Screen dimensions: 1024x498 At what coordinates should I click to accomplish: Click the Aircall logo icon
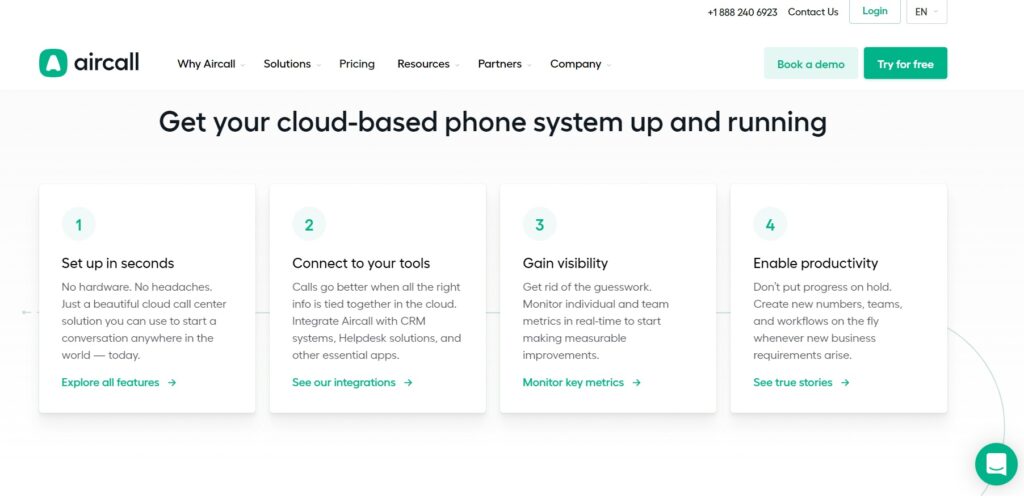click(53, 63)
